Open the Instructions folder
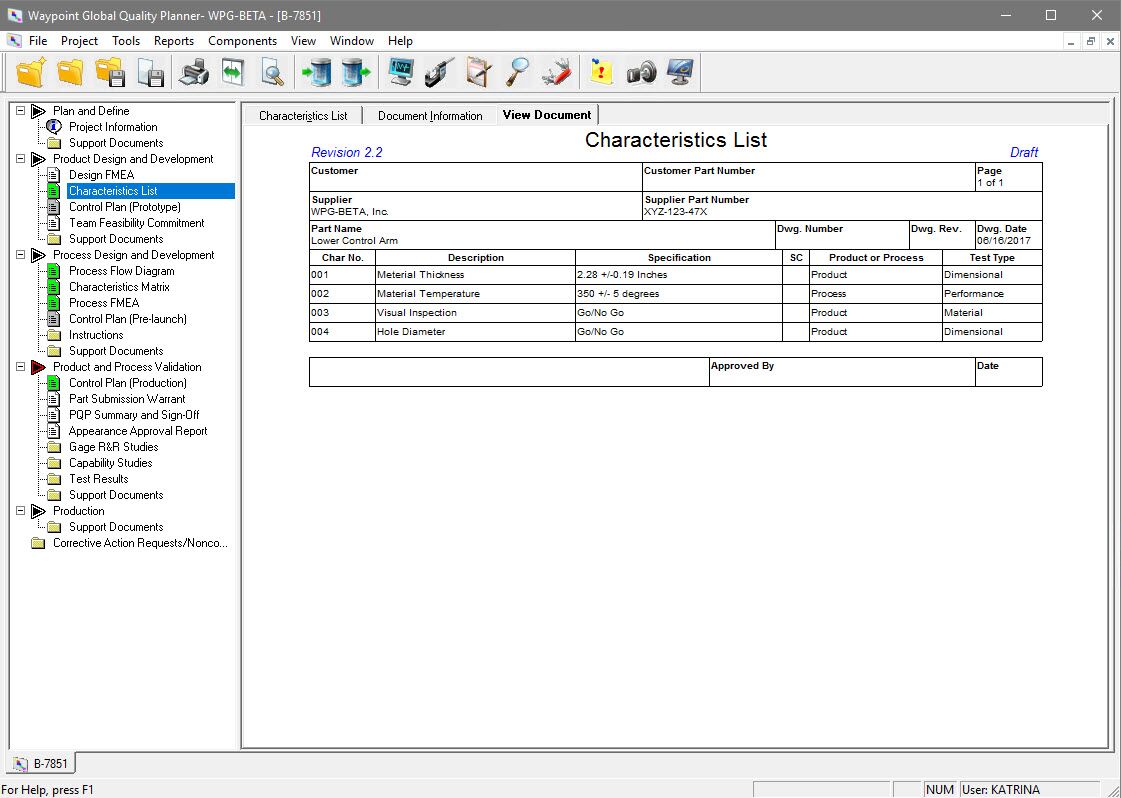 (x=96, y=335)
